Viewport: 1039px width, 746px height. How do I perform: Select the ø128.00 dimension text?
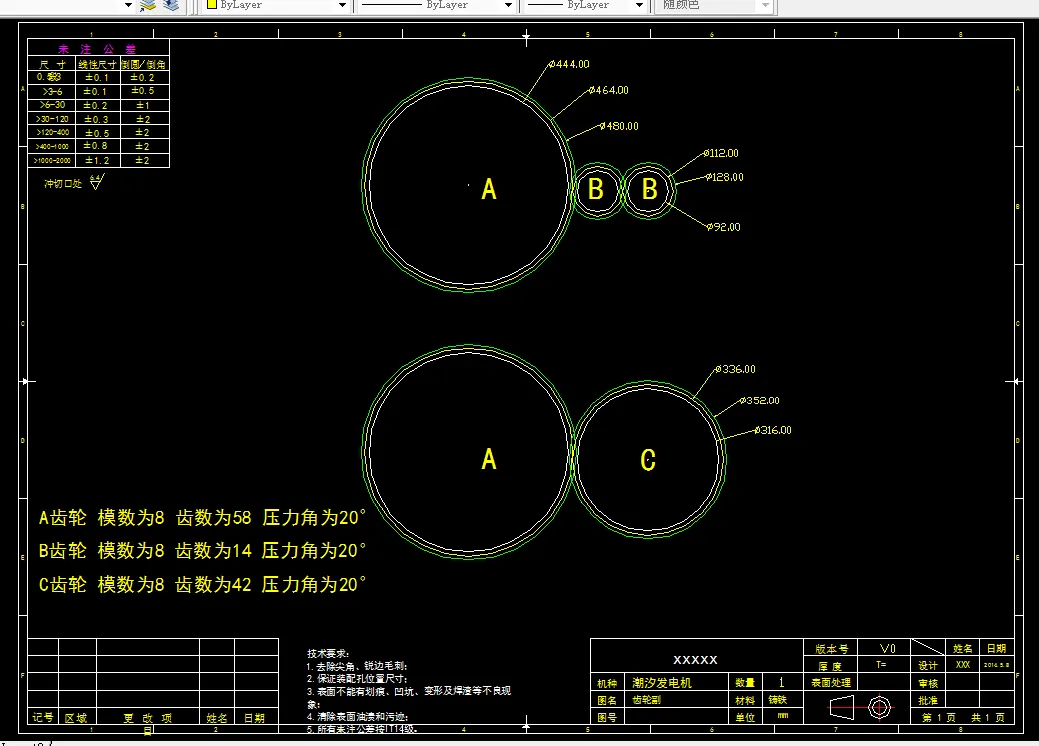point(725,177)
